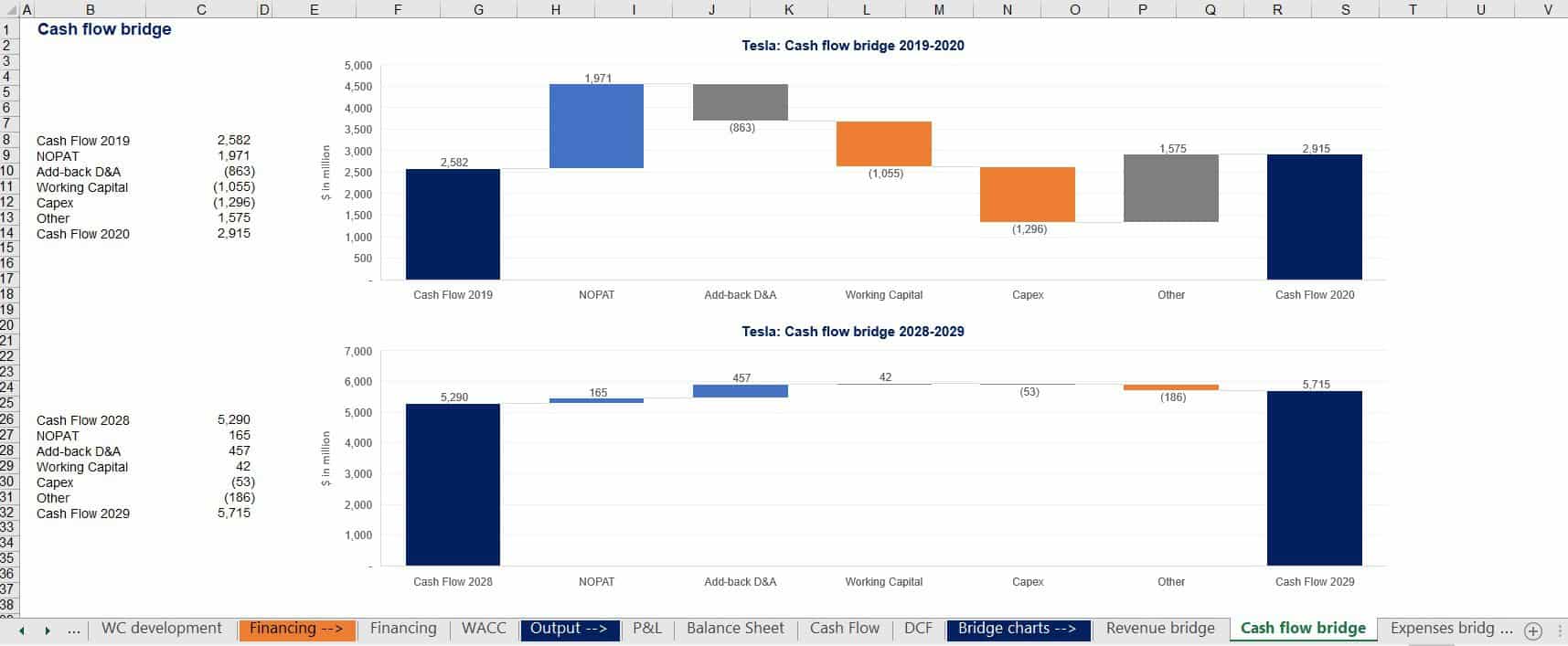Viewport: 1568px width, 646px height.
Task: Switch to the Balance Sheet tab
Action: pyautogui.click(x=735, y=628)
